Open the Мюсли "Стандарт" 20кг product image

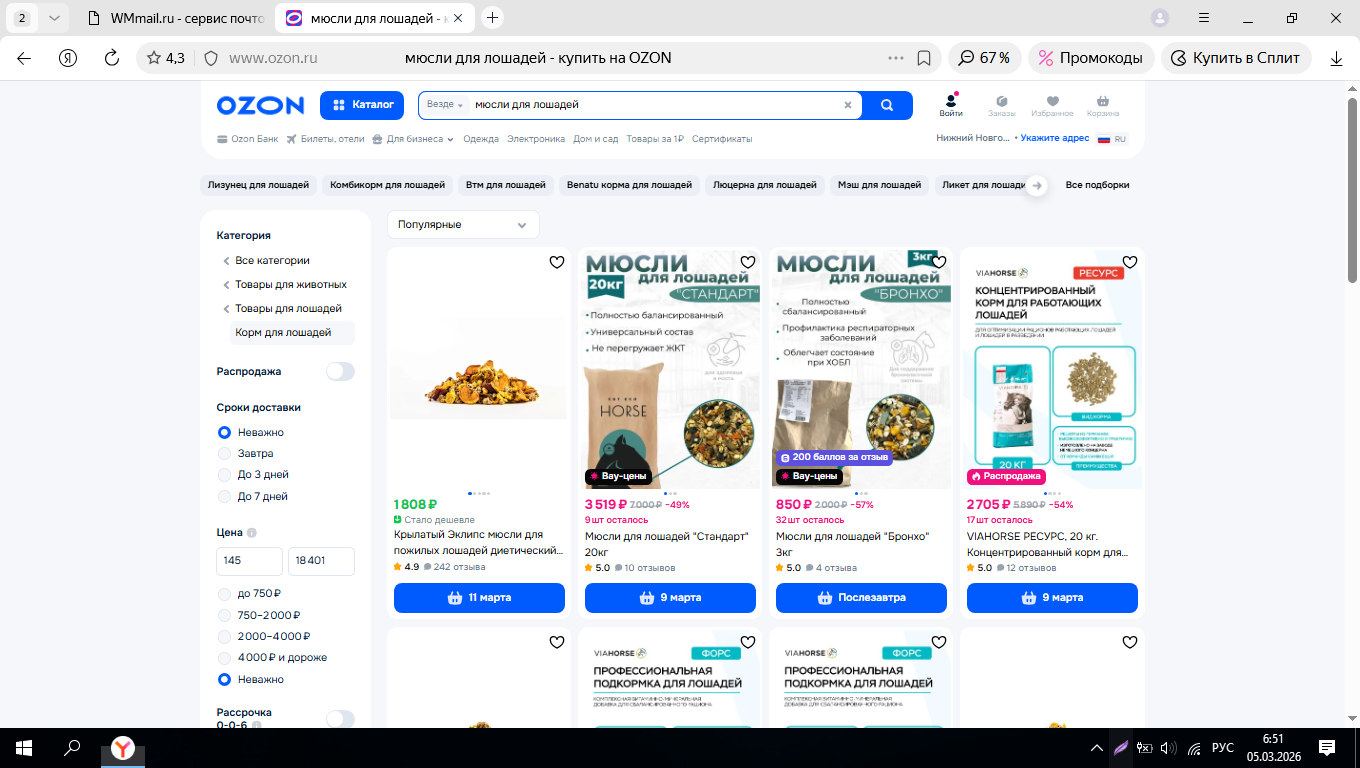click(670, 368)
